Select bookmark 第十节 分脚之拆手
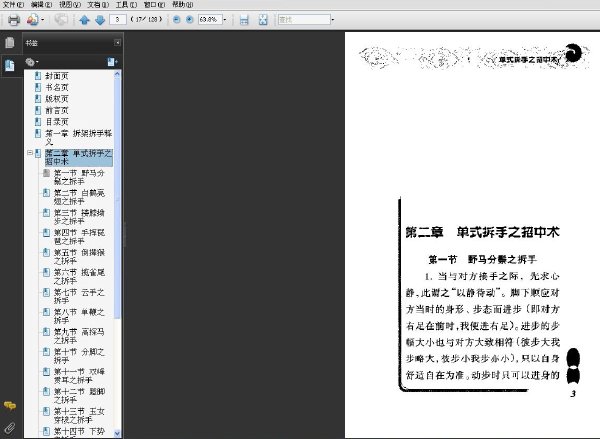The height and width of the screenshot is (439, 600). (79, 356)
